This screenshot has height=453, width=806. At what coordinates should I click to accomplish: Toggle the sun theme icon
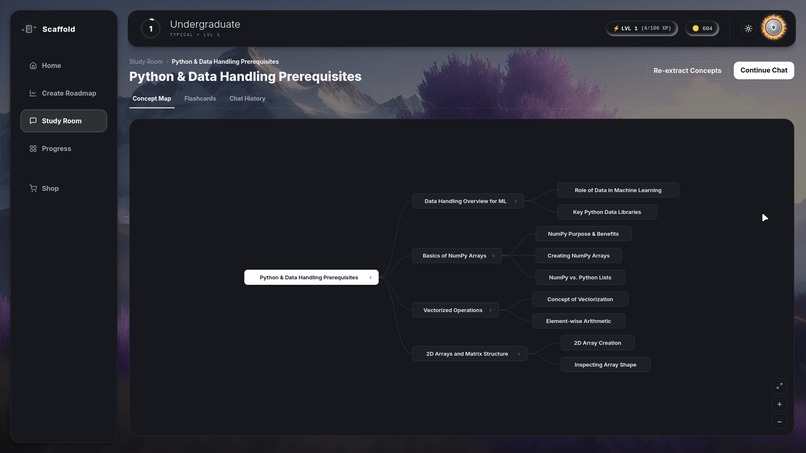pos(748,28)
